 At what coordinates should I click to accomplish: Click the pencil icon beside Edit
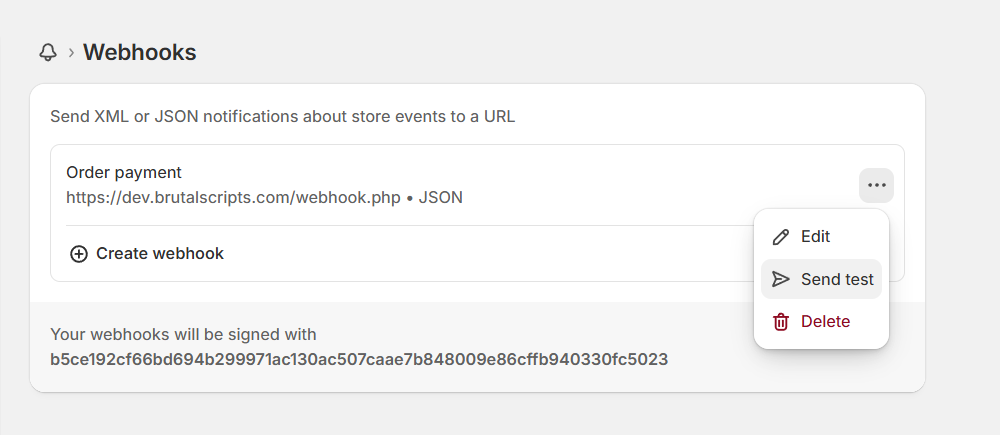click(781, 237)
